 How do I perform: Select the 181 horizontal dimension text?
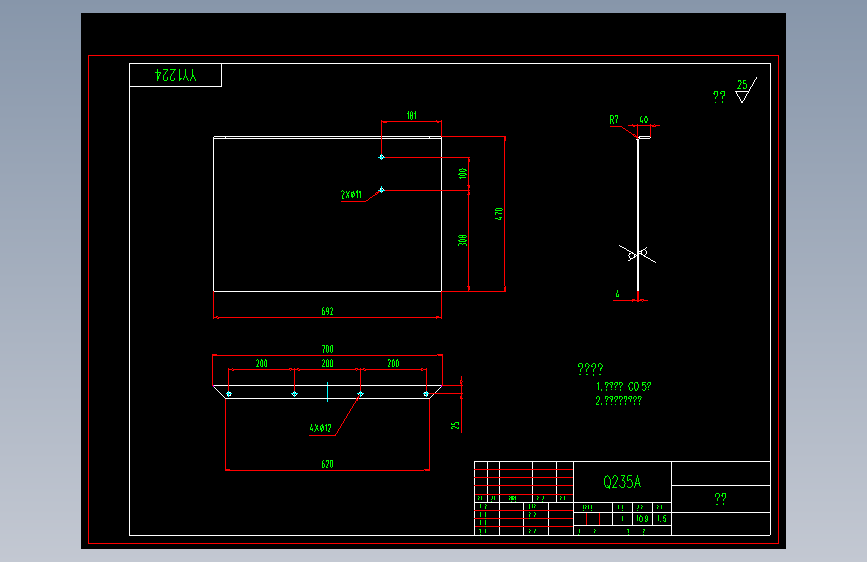(411, 115)
